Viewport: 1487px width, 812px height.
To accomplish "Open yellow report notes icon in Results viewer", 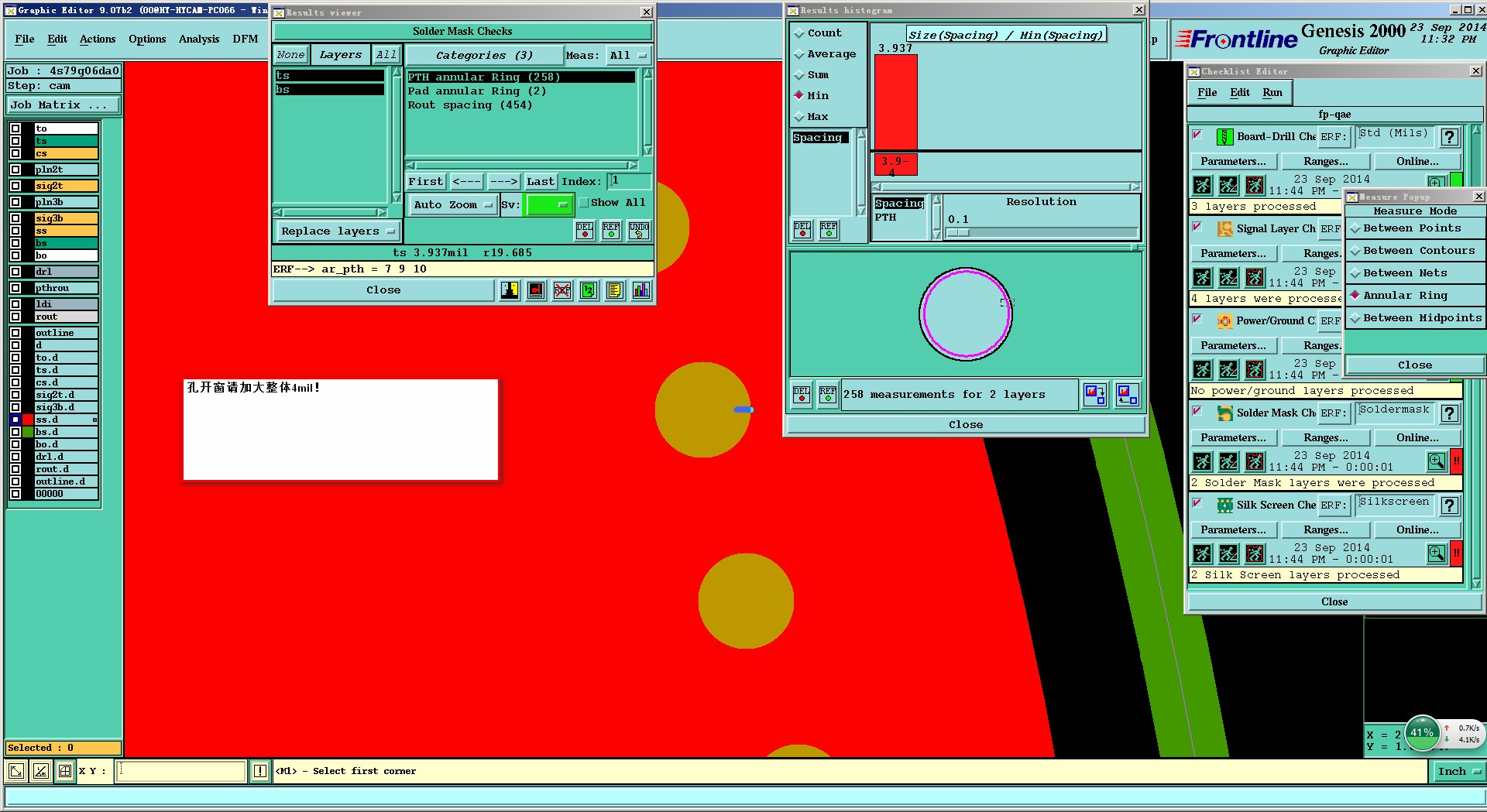I will [615, 290].
